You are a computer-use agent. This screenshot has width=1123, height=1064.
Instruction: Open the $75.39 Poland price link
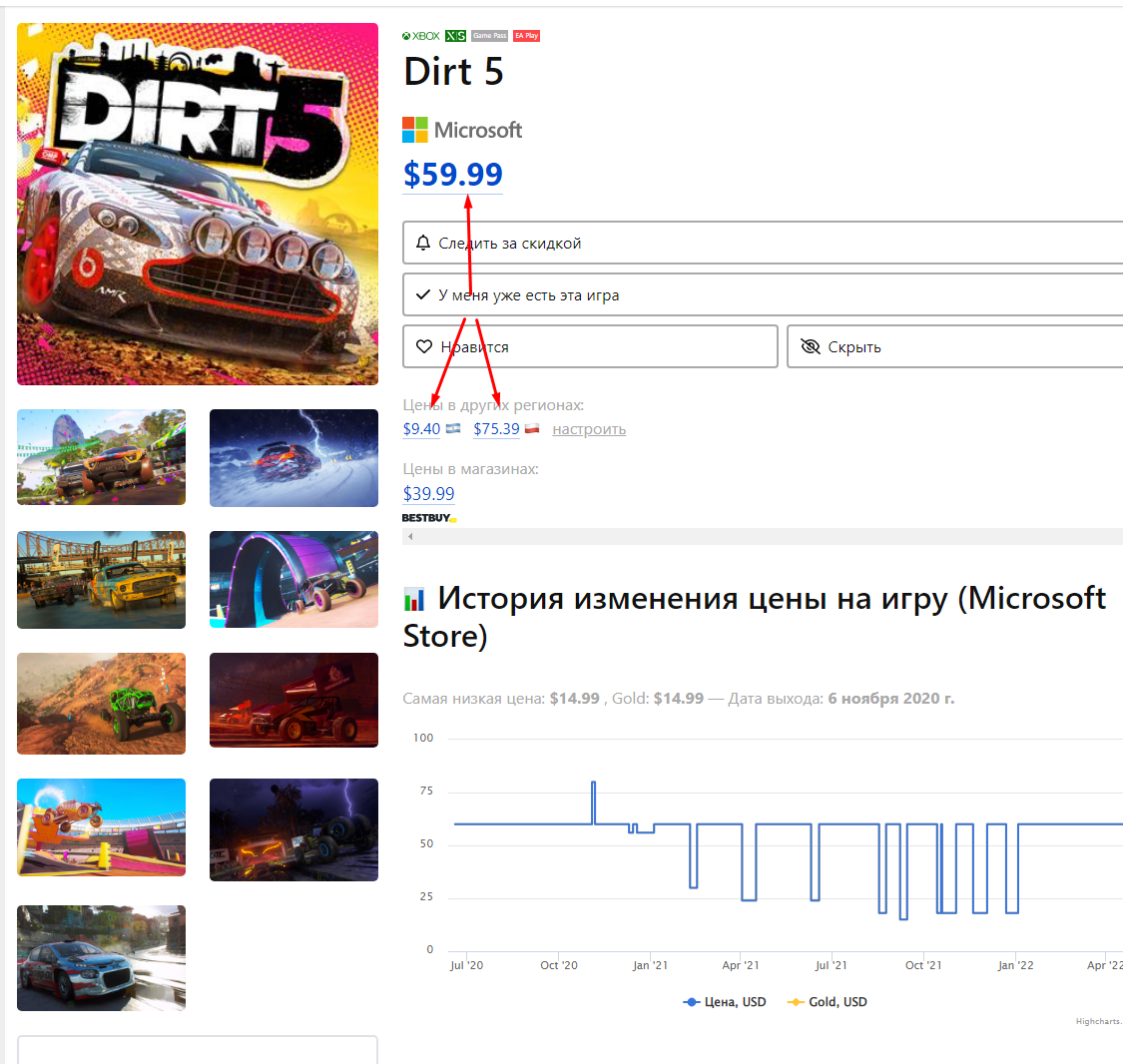(496, 429)
